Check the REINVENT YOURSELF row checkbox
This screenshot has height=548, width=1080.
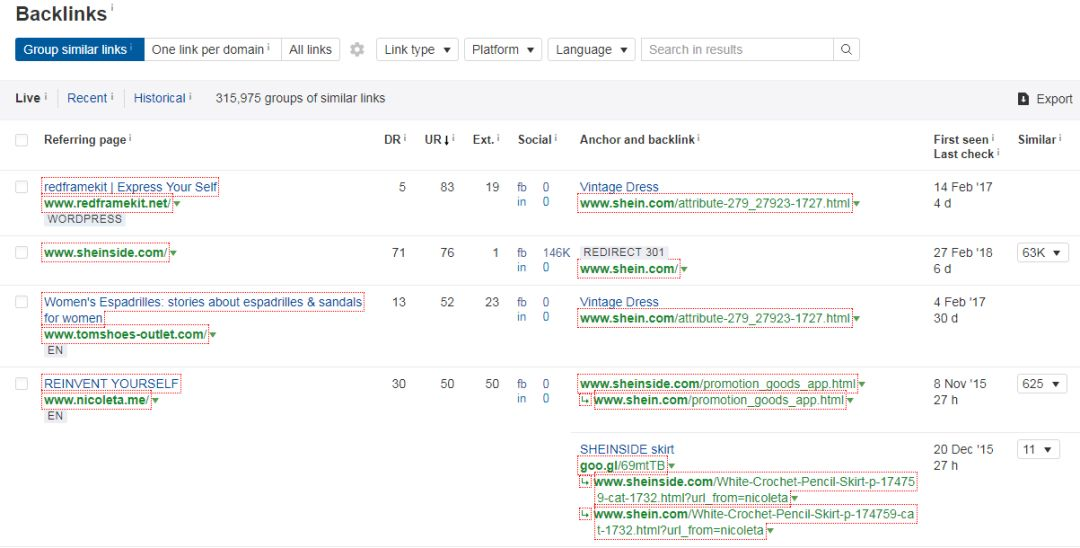(x=22, y=383)
